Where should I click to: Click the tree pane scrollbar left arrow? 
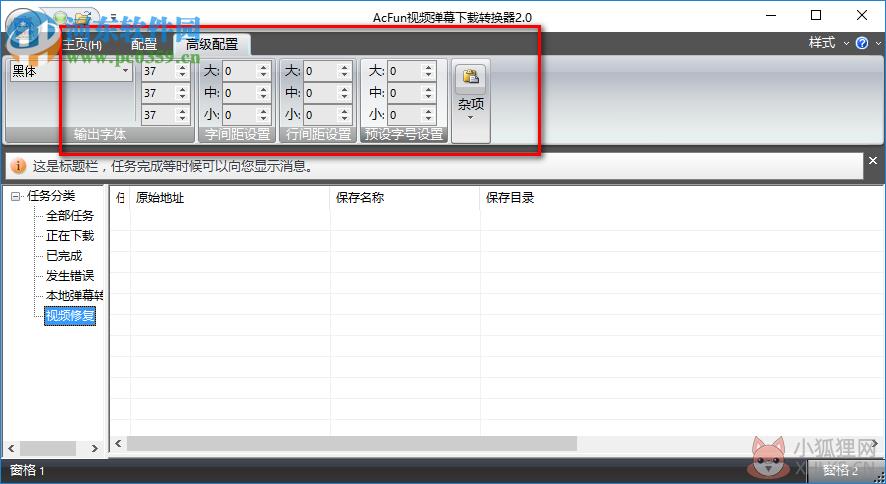click(x=11, y=448)
